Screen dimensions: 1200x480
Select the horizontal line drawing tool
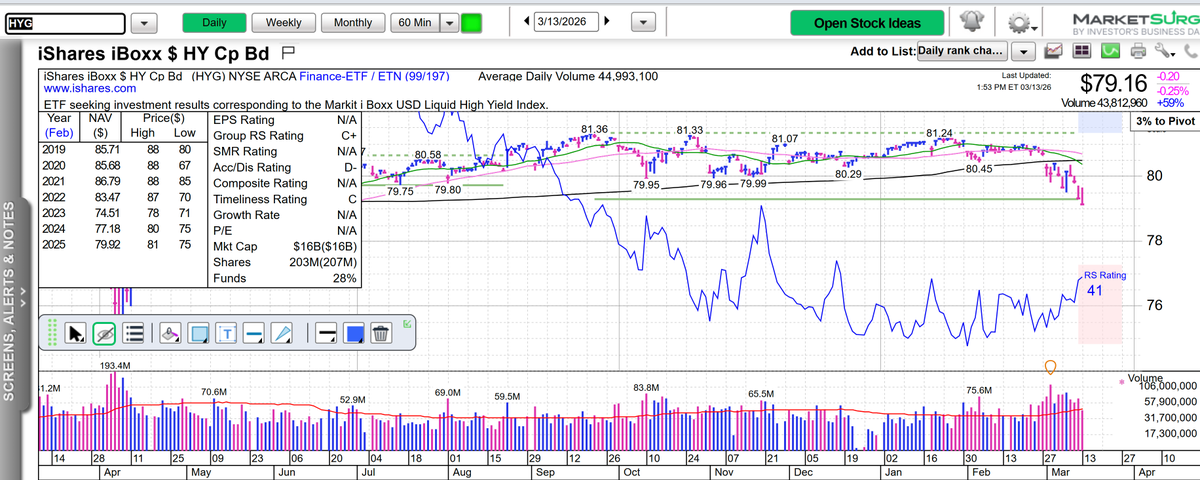coord(254,333)
